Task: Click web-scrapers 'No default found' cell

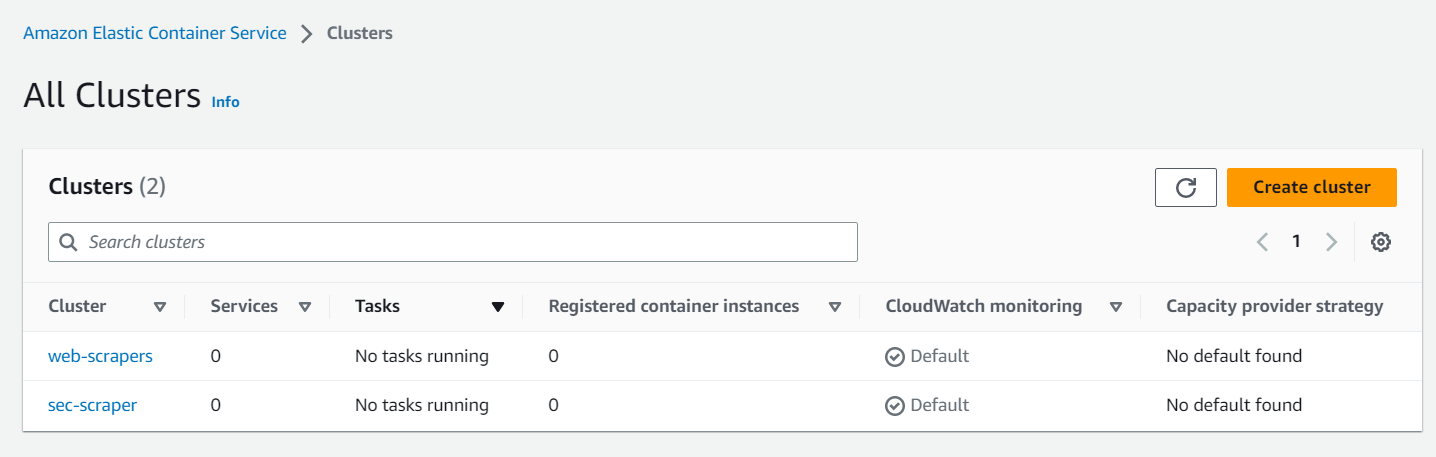Action: pyautogui.click(x=1234, y=356)
